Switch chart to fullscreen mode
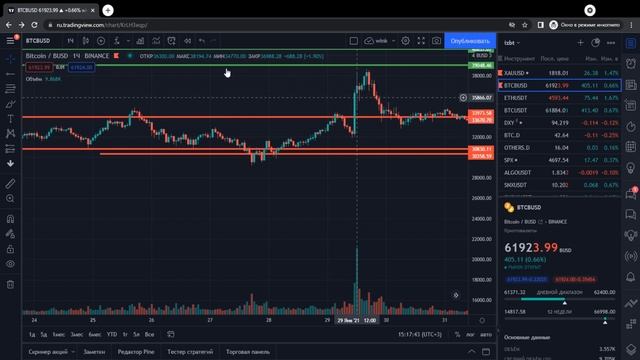The image size is (640, 360). (x=421, y=41)
